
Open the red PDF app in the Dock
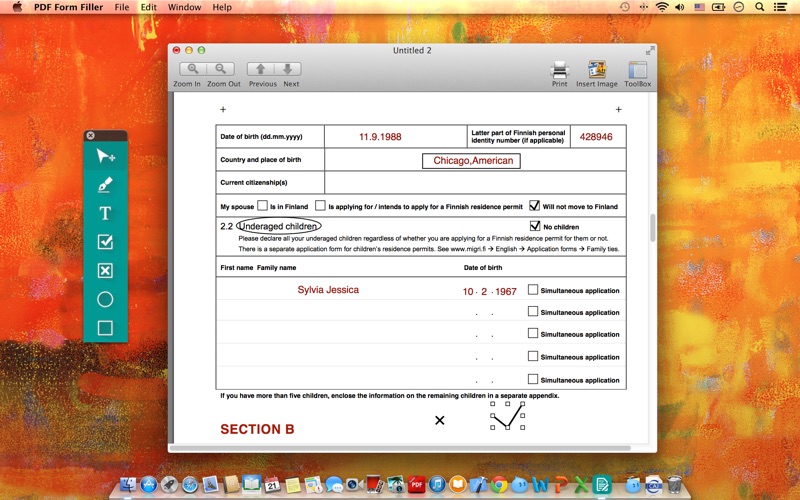(416, 484)
